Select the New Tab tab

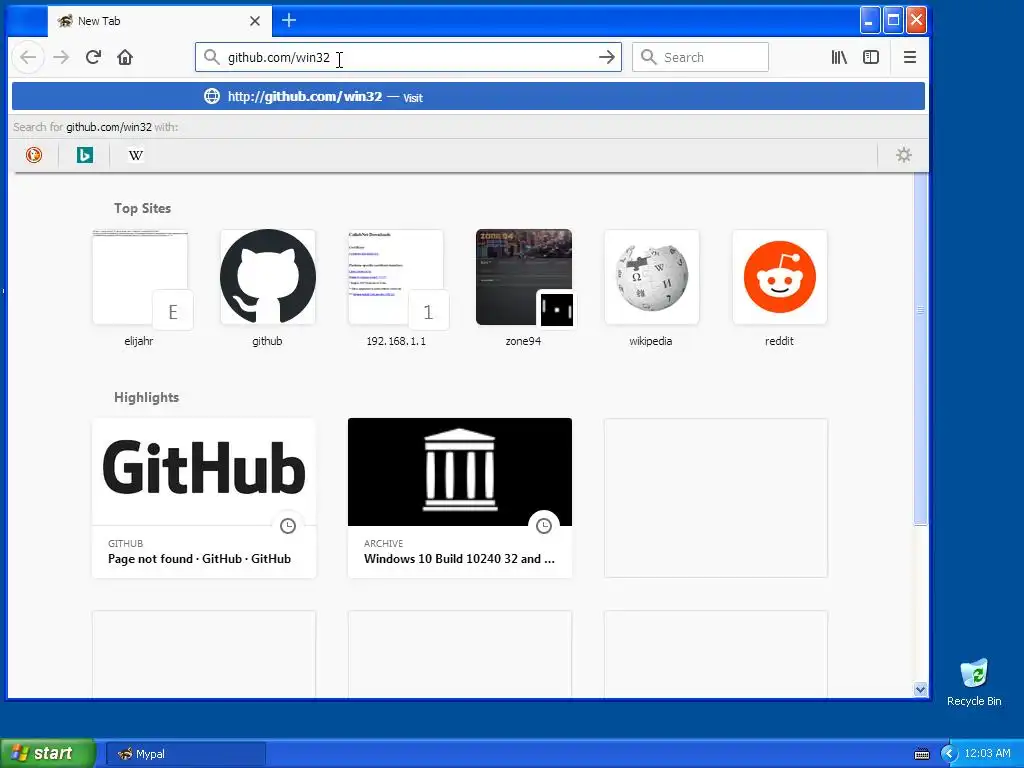(x=160, y=21)
